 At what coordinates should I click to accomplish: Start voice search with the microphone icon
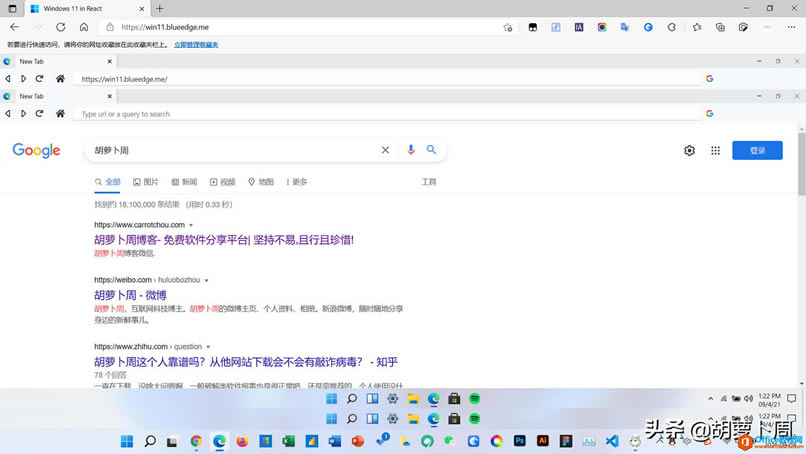pos(411,150)
